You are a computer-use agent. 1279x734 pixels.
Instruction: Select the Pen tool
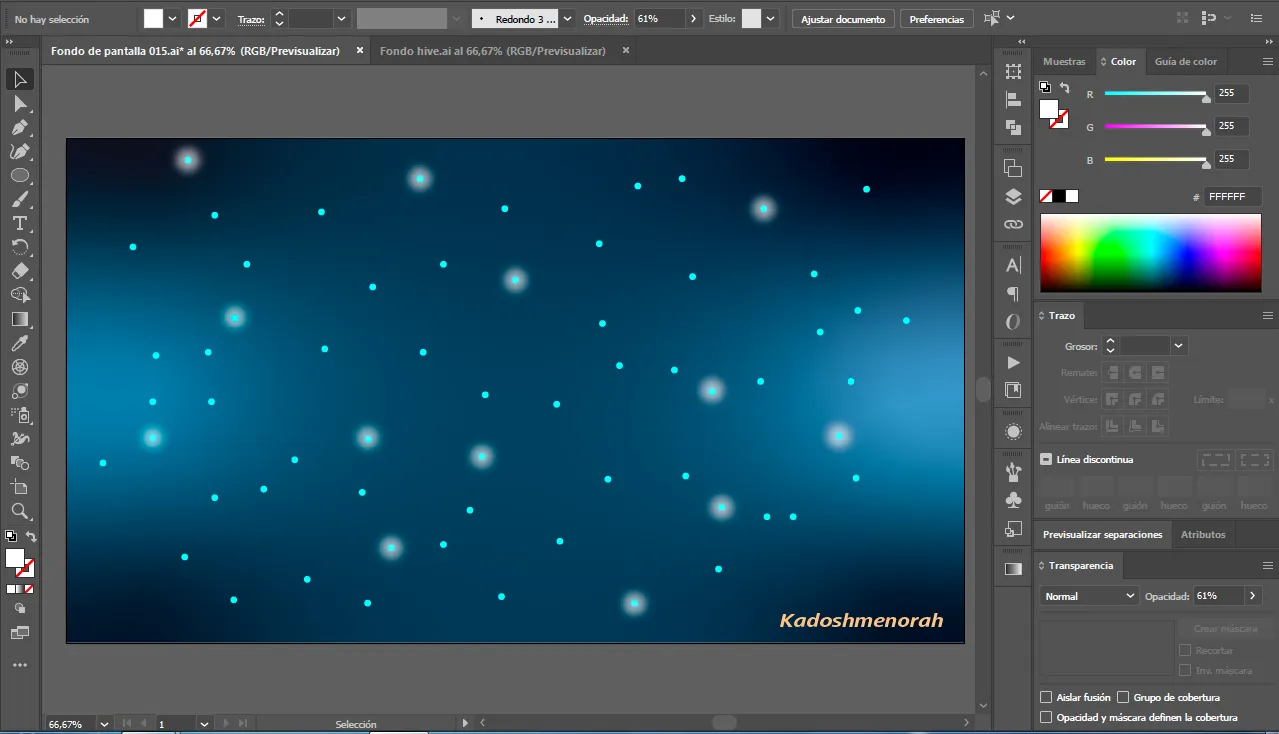pyautogui.click(x=20, y=128)
